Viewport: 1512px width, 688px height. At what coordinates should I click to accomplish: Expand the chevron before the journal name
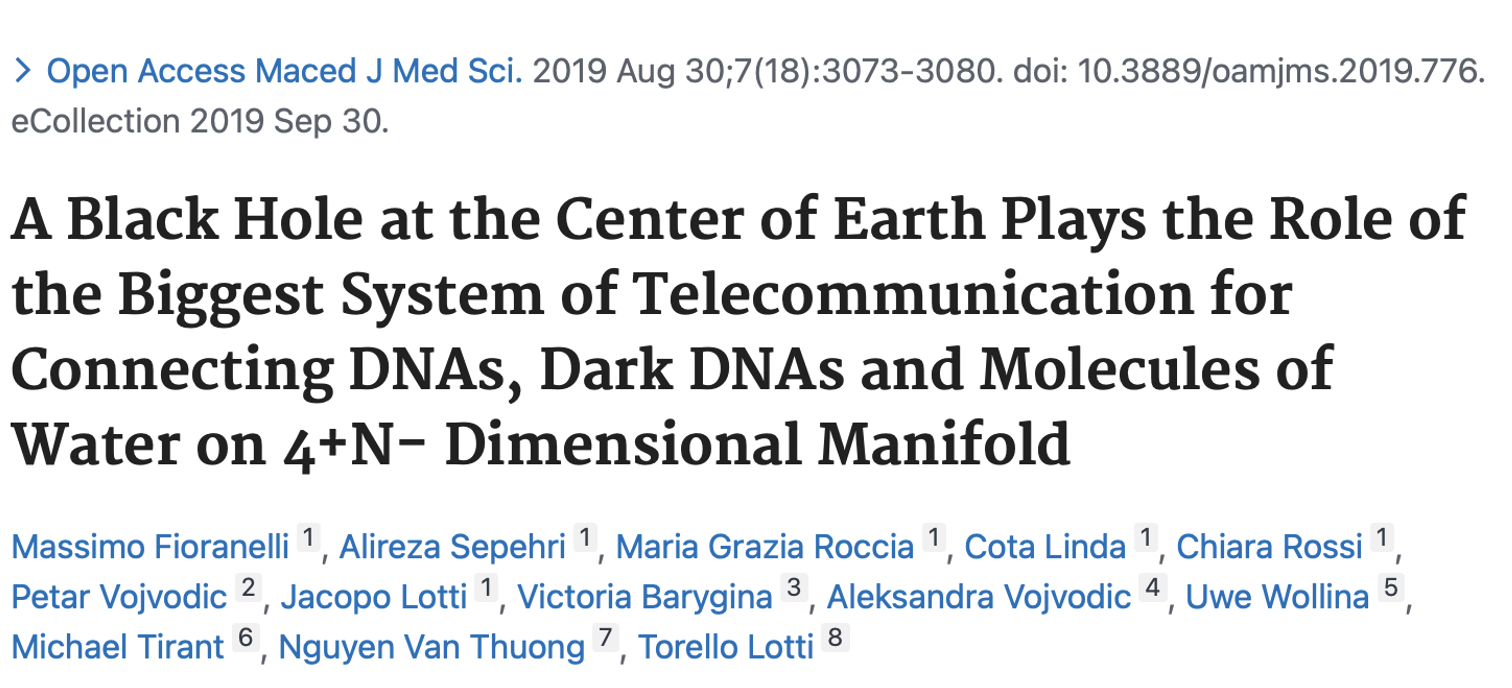(24, 72)
